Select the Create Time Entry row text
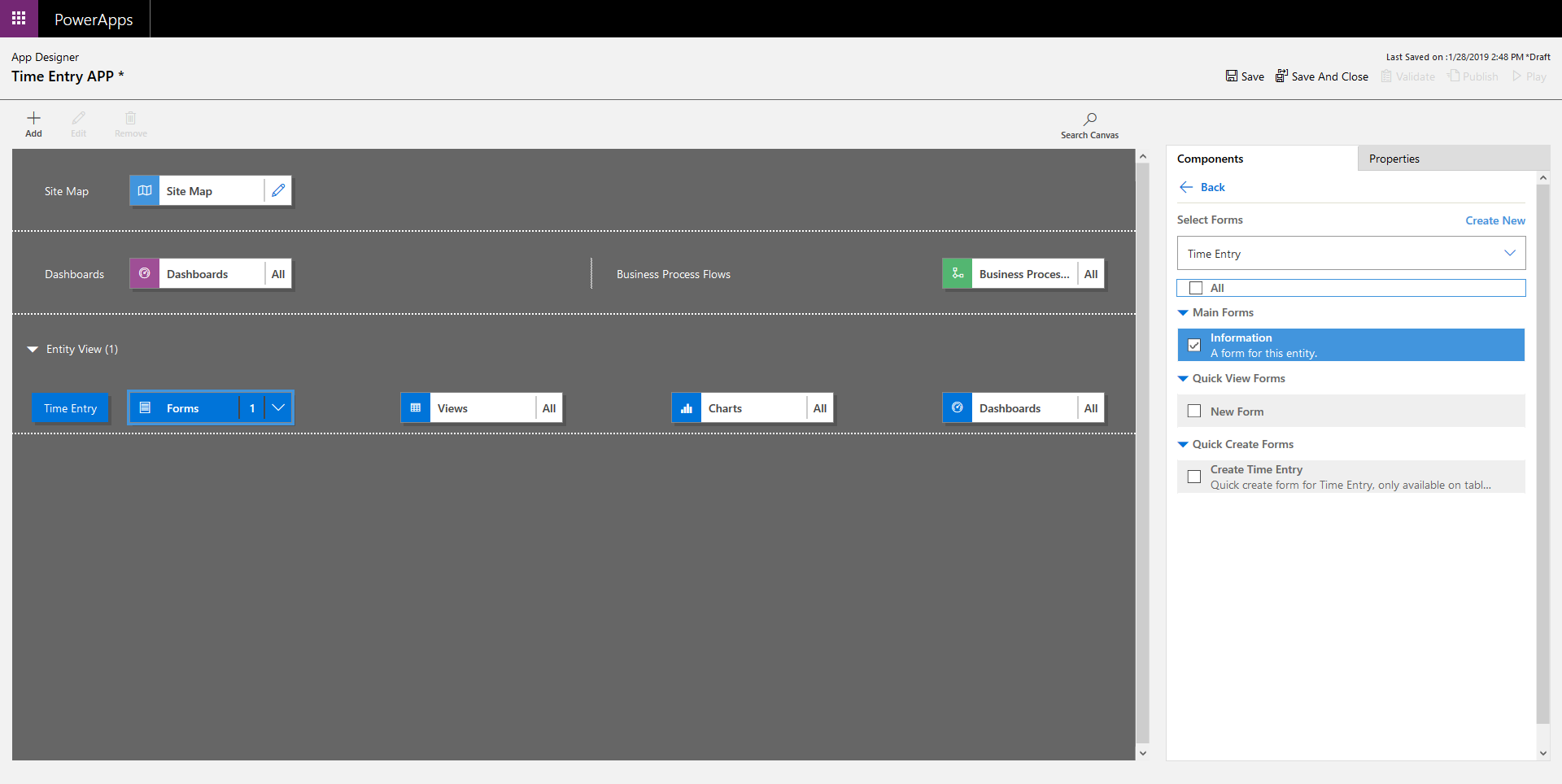The width and height of the screenshot is (1562, 784). click(x=1350, y=477)
